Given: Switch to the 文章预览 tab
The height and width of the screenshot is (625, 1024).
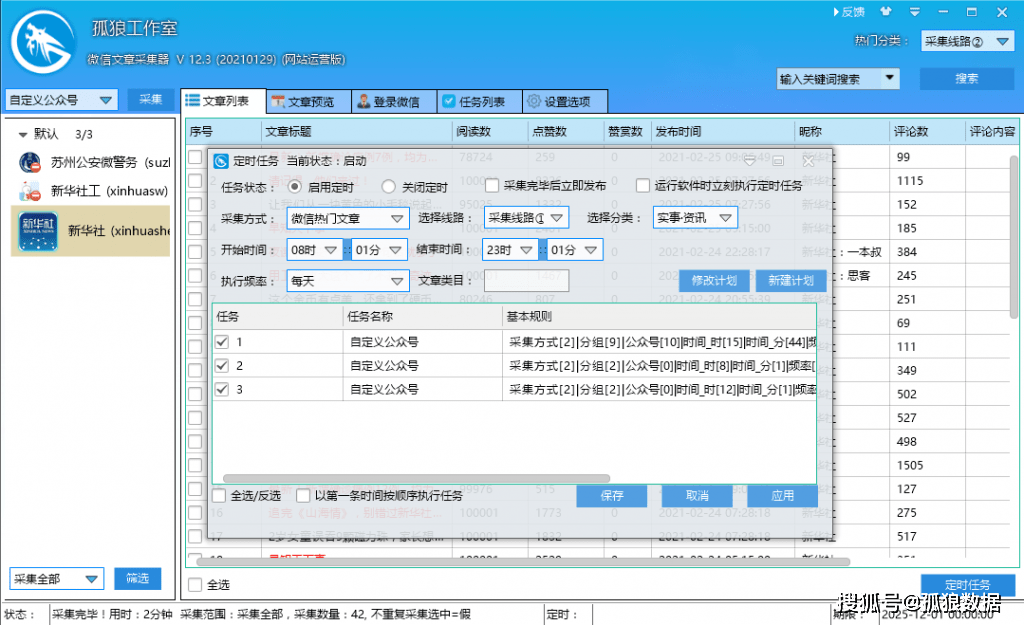Looking at the screenshot, I should 309,101.
